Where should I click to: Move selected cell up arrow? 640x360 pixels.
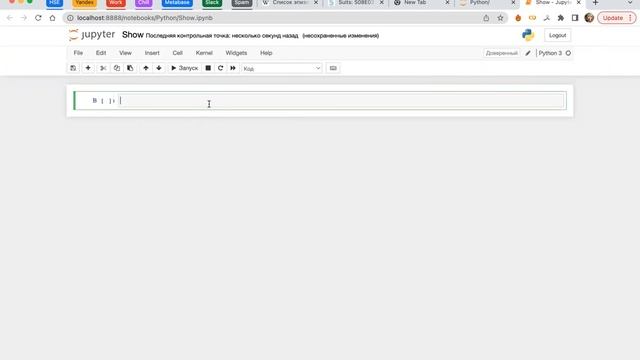(x=146, y=68)
